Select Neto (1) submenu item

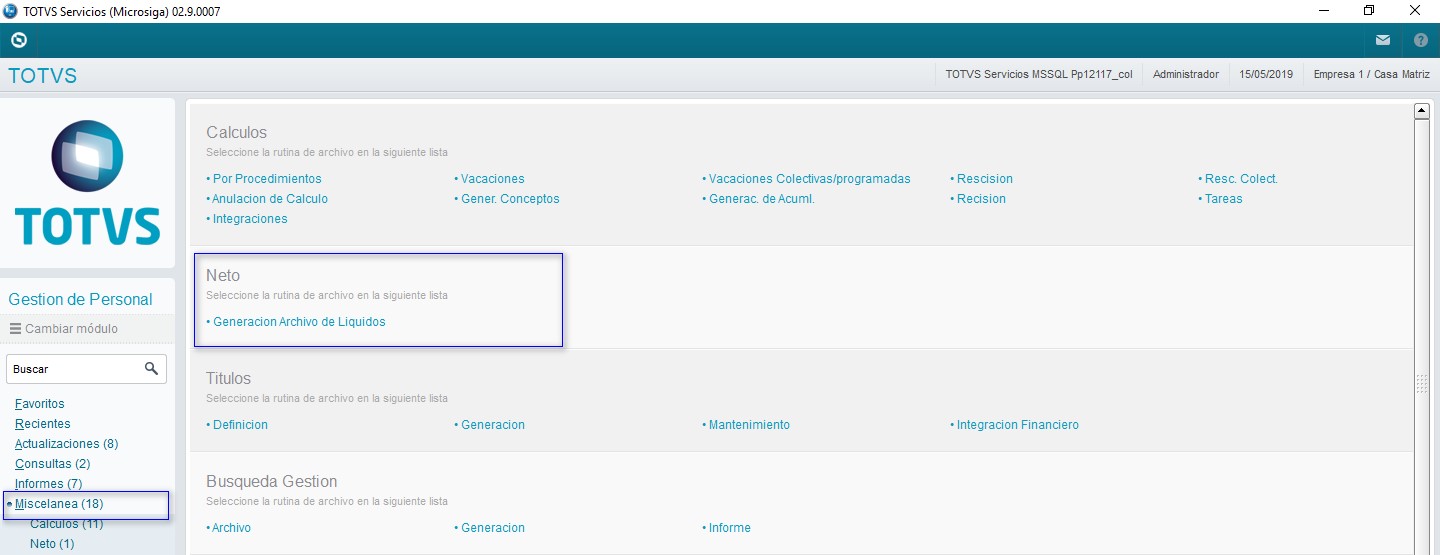pos(52,544)
